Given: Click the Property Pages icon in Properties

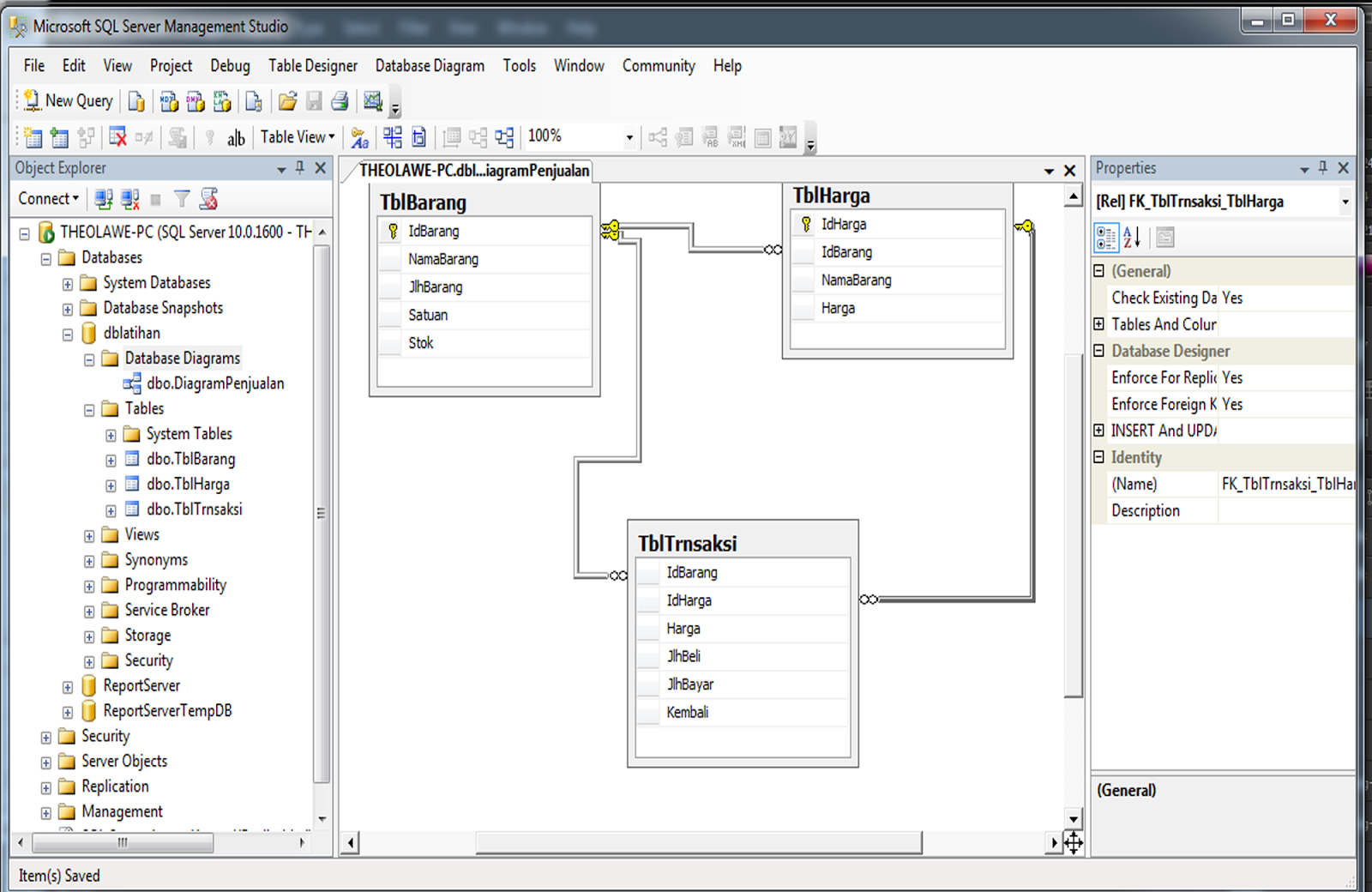Looking at the screenshot, I should pos(1164,238).
